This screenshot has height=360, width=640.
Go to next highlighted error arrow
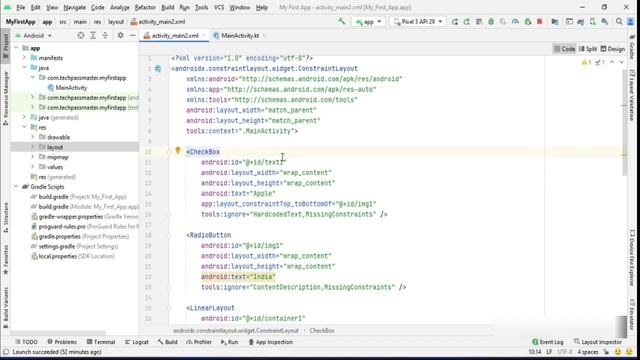(622, 62)
